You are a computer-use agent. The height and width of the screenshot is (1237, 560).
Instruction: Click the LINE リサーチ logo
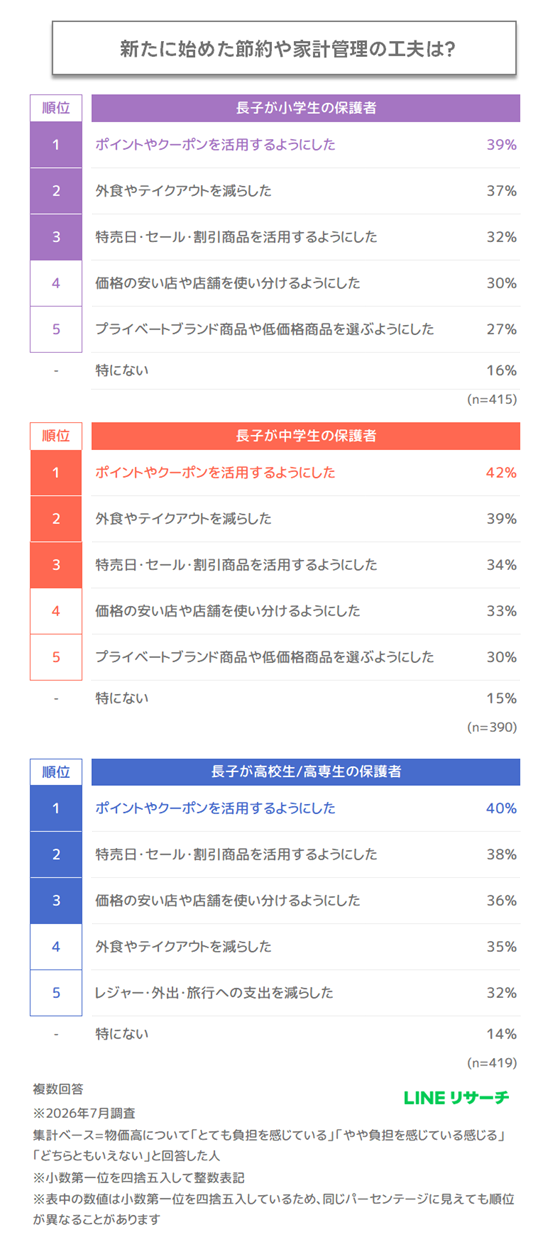pyautogui.click(x=456, y=1096)
